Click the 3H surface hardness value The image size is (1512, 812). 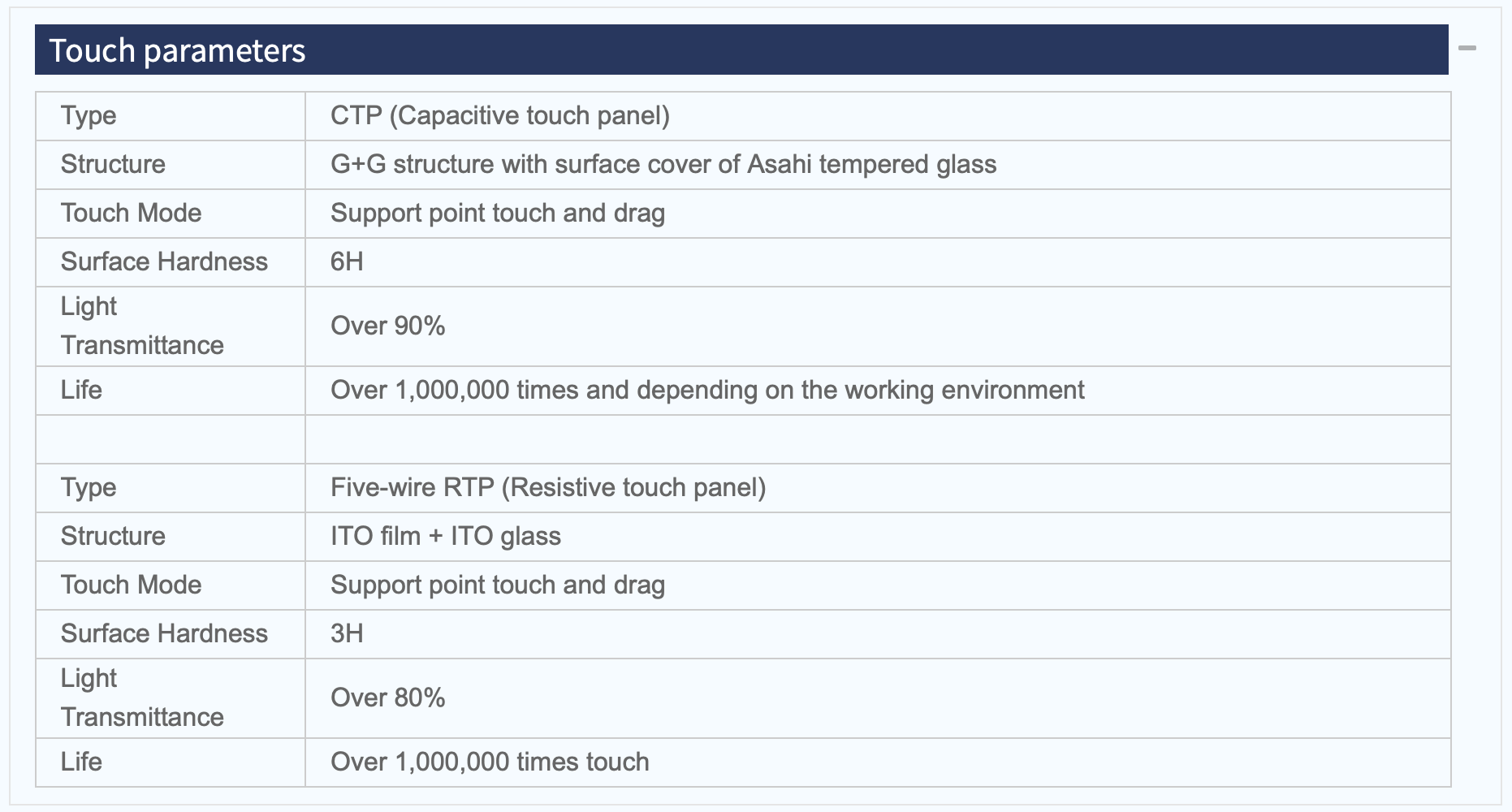[x=347, y=634]
